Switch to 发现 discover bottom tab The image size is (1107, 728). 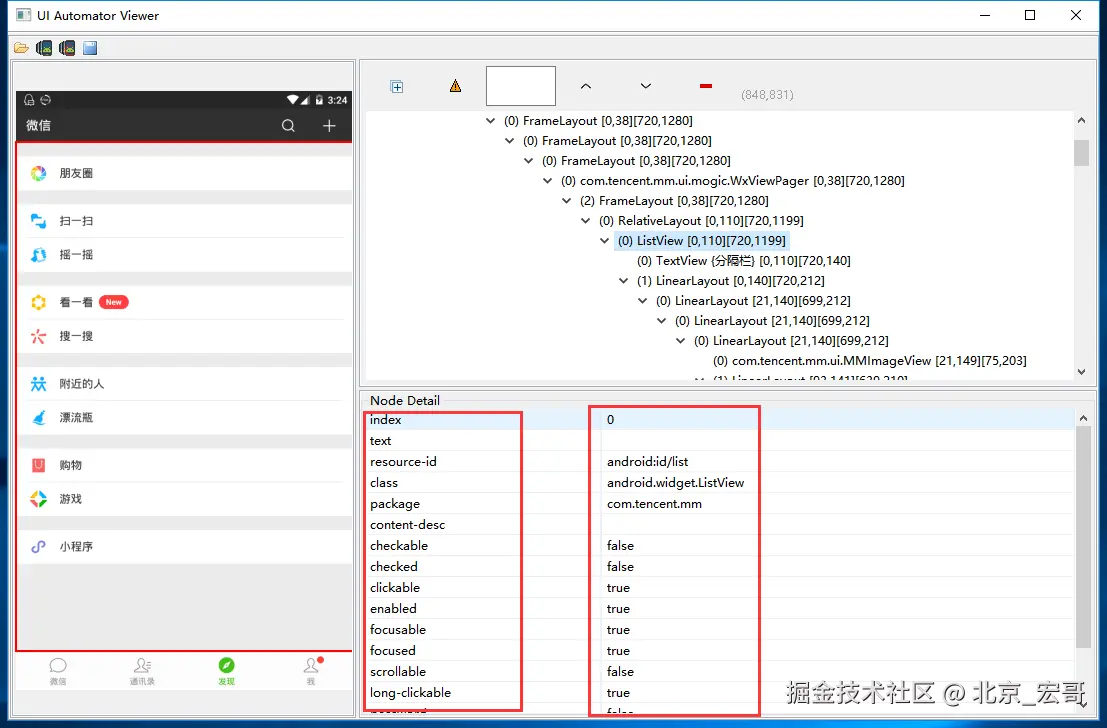pos(226,671)
